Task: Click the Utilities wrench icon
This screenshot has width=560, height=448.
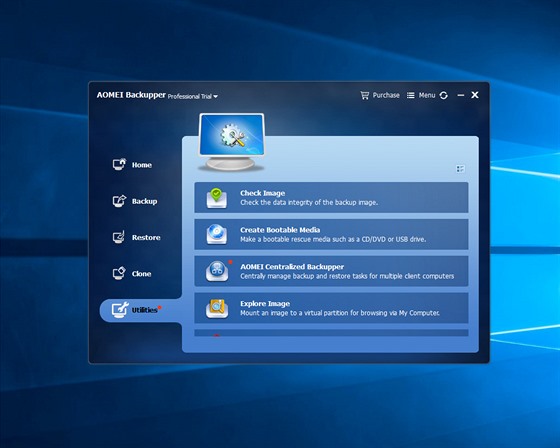Action: [119, 310]
